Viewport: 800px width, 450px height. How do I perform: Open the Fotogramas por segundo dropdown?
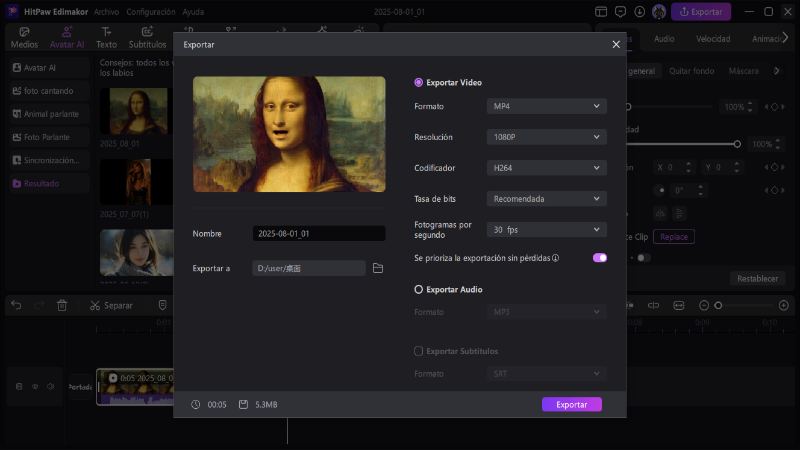[546, 230]
